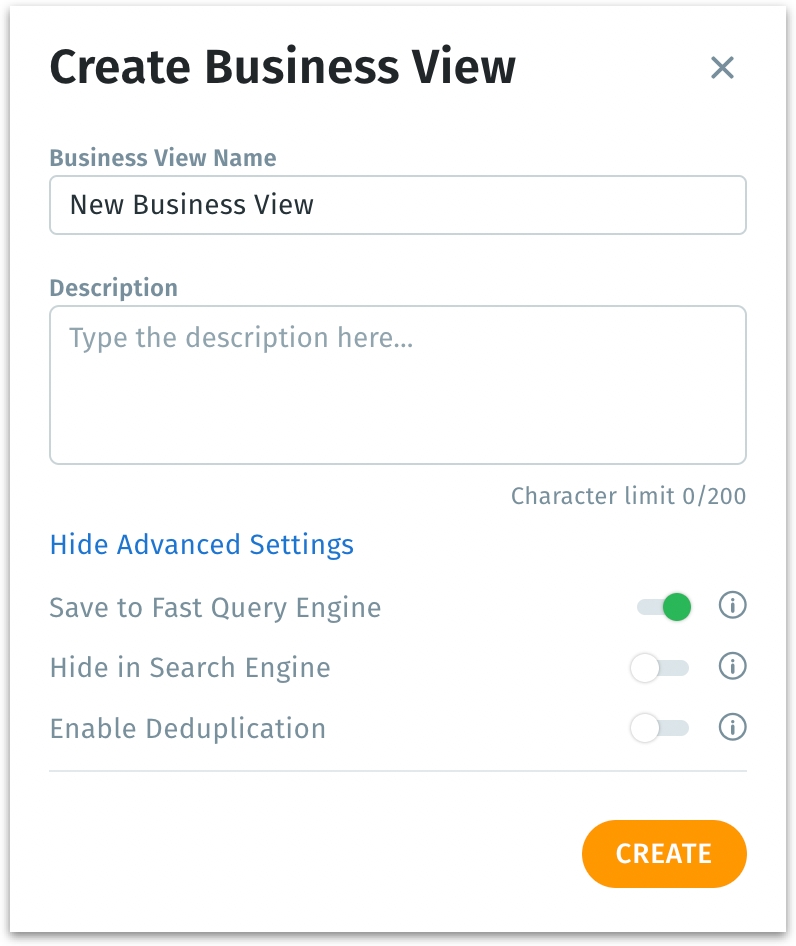Turn on Hide in Search Engine switch
The width and height of the screenshot is (796, 946).
pos(659,667)
